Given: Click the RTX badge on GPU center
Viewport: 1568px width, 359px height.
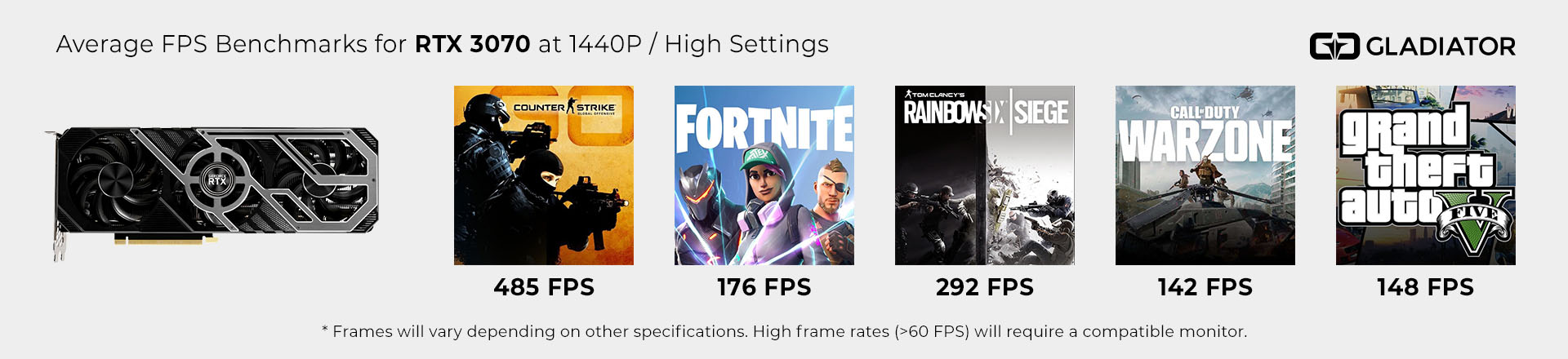Looking at the screenshot, I should tap(217, 180).
